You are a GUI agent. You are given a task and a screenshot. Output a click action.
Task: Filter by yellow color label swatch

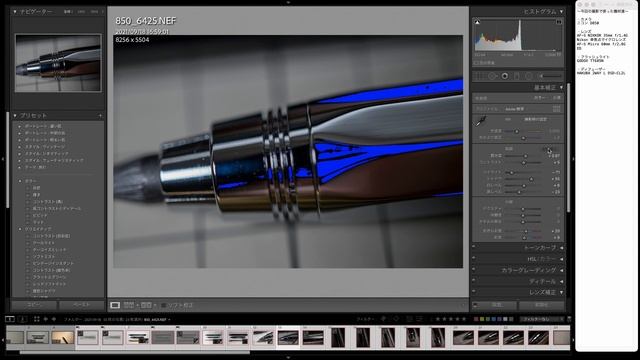pos(482,319)
